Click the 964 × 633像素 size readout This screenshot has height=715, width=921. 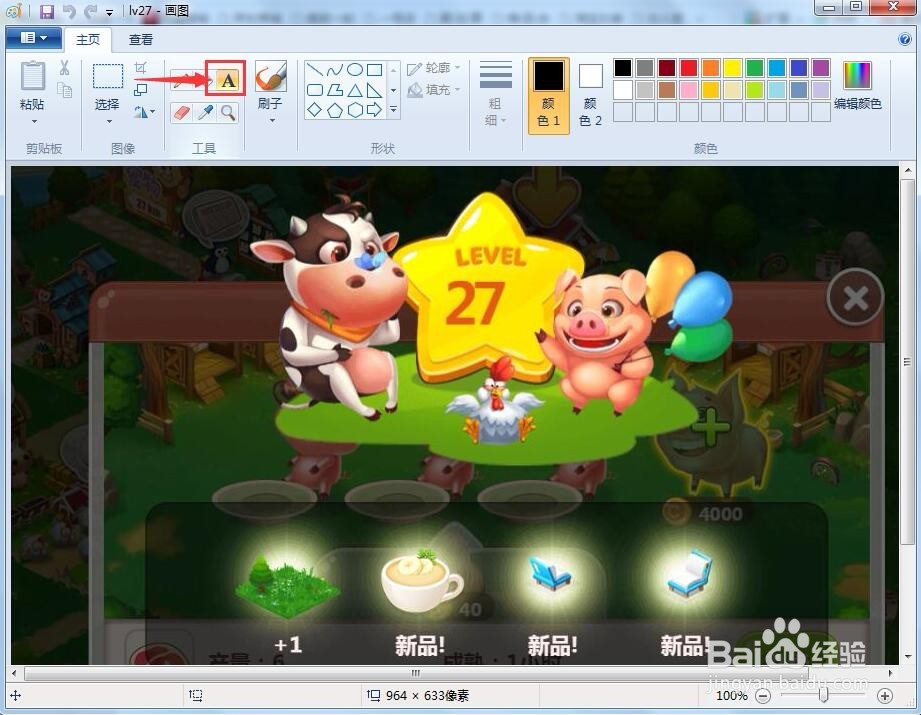(428, 696)
